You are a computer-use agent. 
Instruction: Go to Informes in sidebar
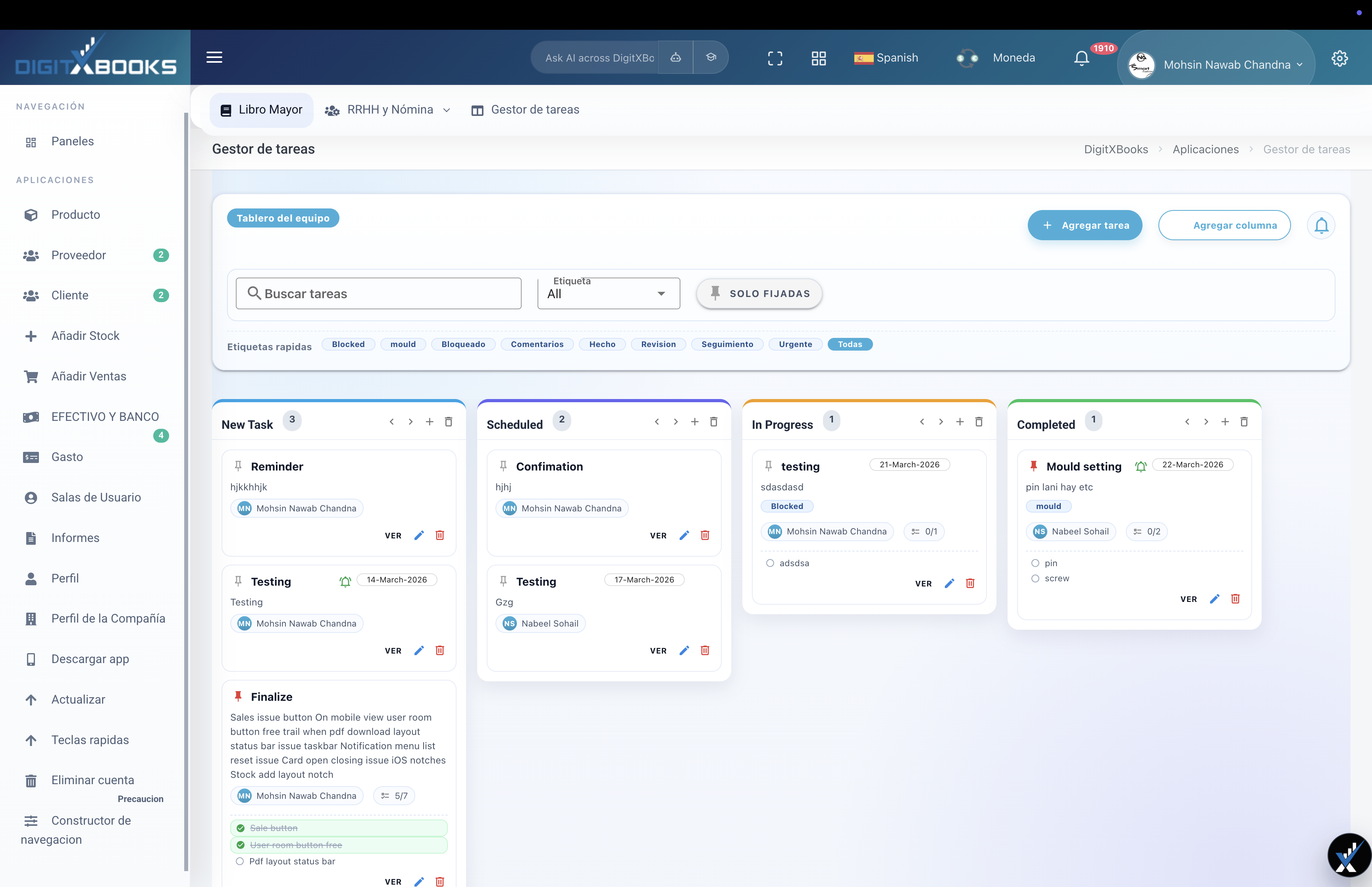(x=75, y=537)
